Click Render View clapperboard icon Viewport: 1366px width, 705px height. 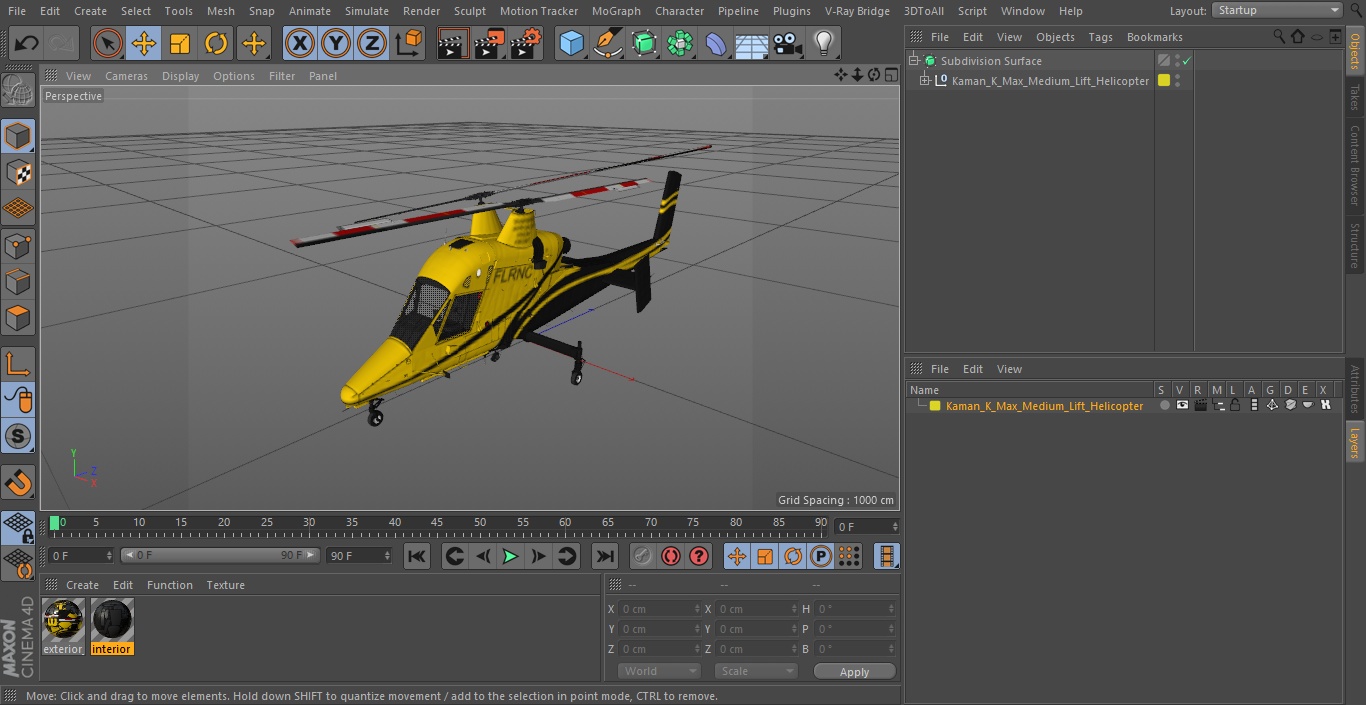pos(454,43)
